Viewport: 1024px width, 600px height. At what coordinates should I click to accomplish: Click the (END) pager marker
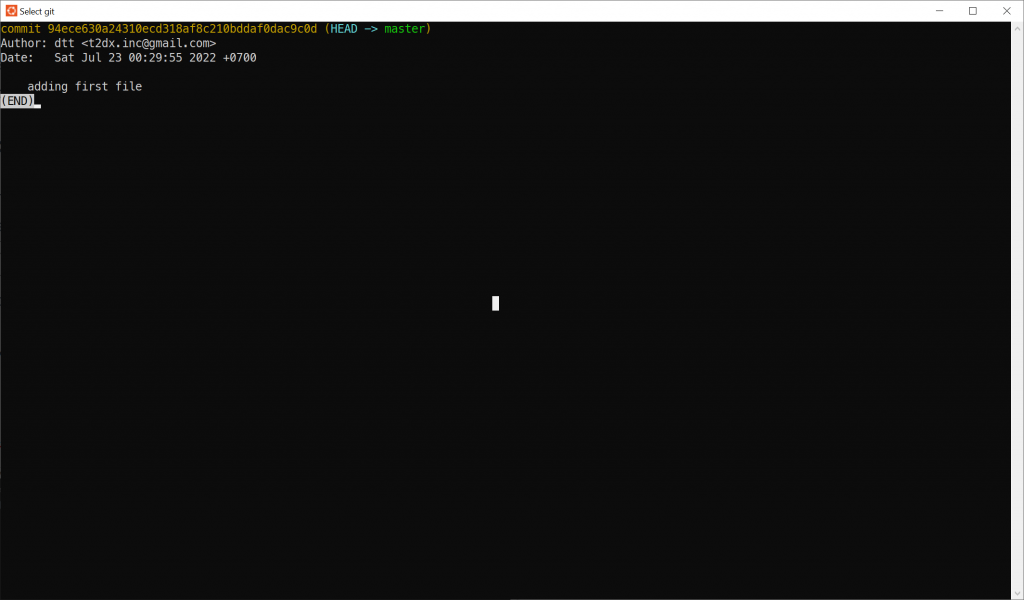point(17,101)
